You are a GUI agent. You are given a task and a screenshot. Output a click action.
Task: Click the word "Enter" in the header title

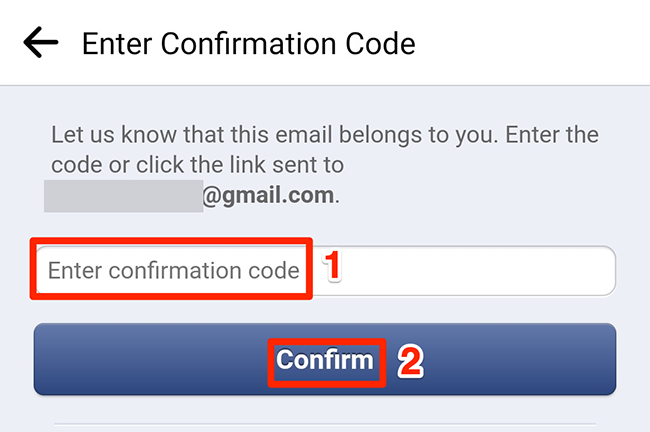(111, 44)
